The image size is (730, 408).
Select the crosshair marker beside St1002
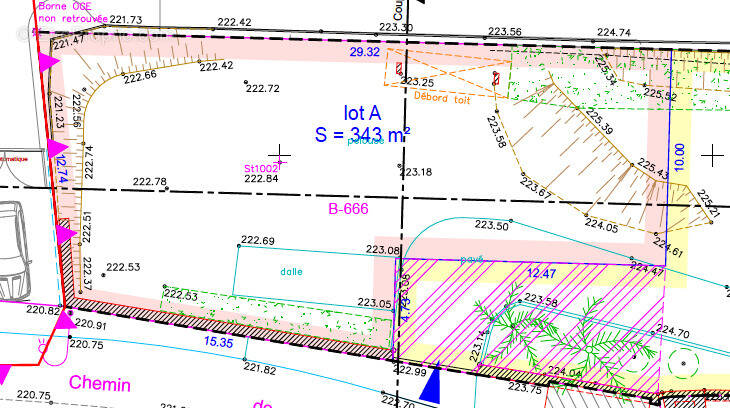pos(280,155)
